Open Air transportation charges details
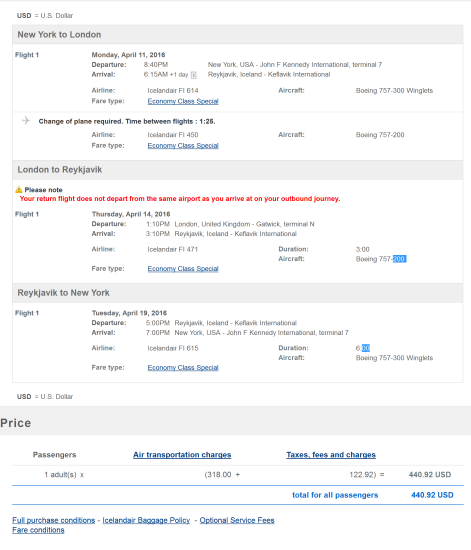Screen dimensions: 471x550 click(x=182, y=455)
